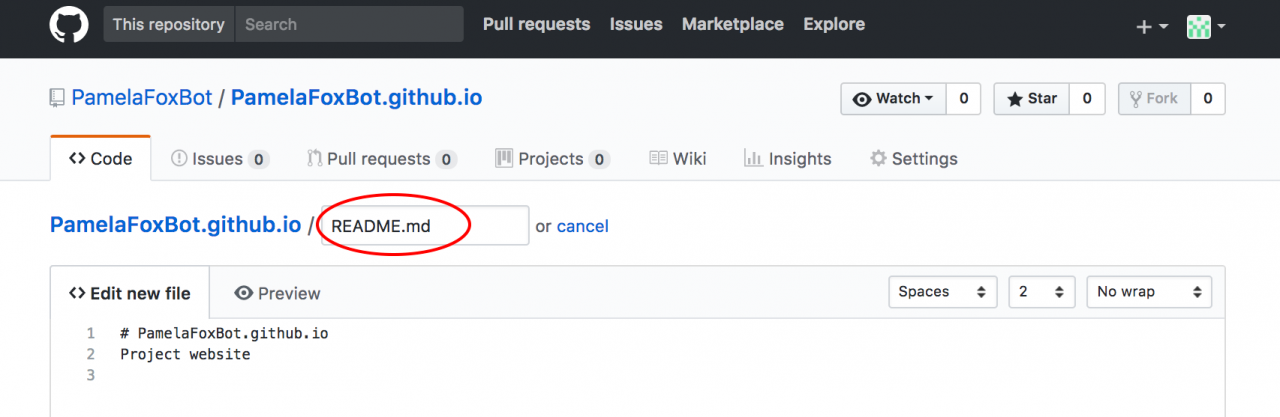This screenshot has width=1280, height=417.
Task: View the Insights graph tab
Action: pyautogui.click(x=788, y=158)
